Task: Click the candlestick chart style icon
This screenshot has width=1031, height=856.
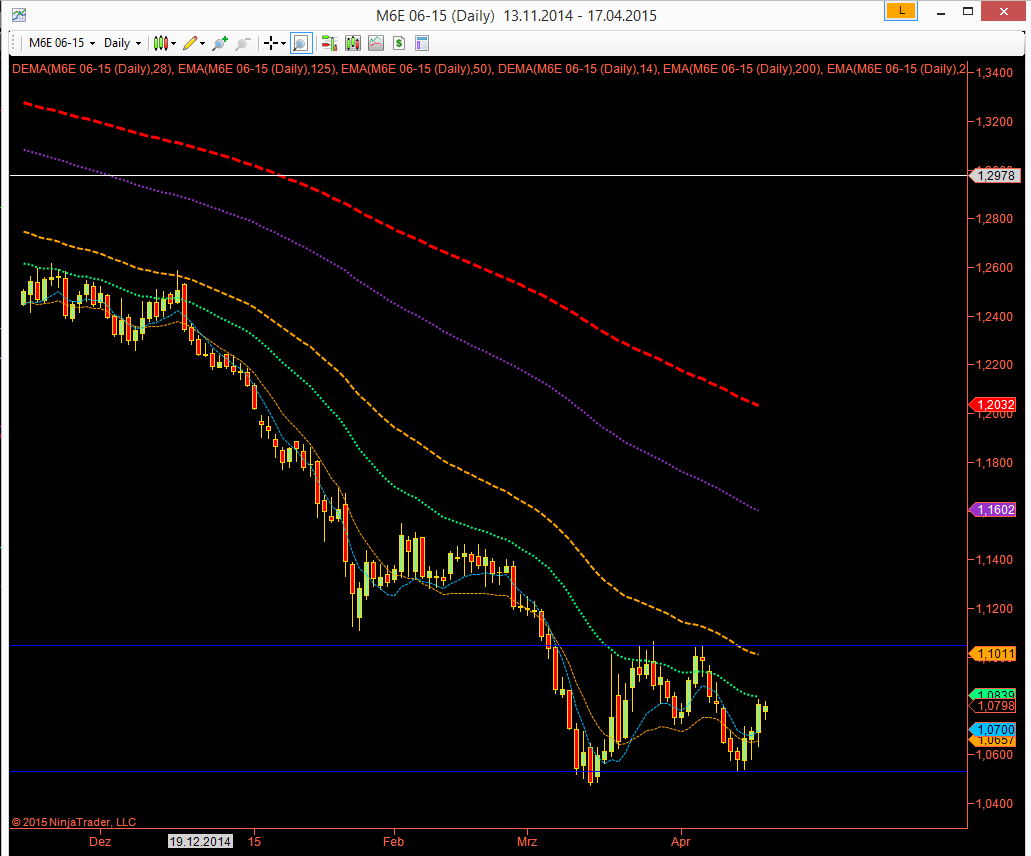Action: coord(160,43)
